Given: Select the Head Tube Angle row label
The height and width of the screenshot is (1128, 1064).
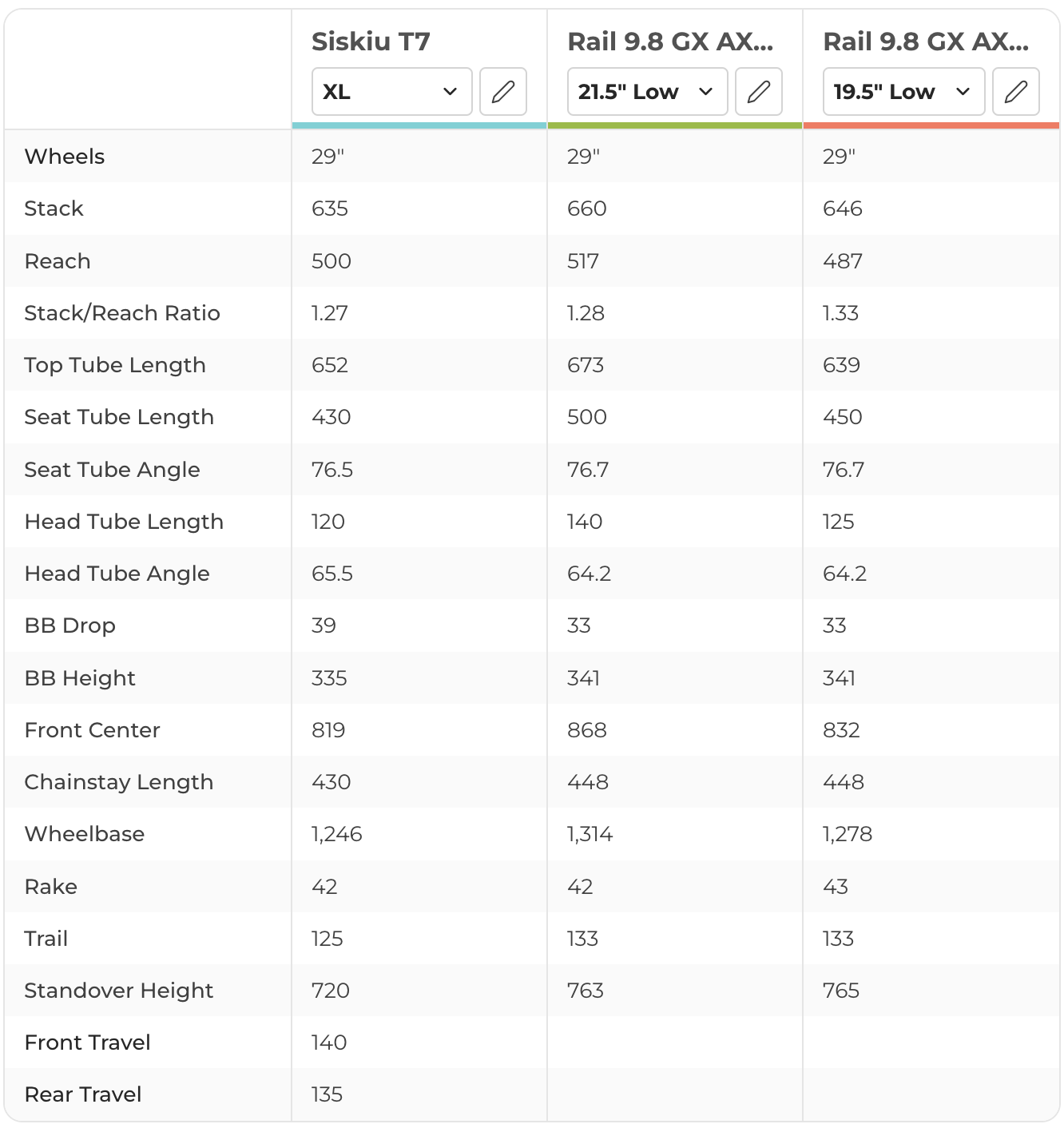Looking at the screenshot, I should tap(117, 574).
